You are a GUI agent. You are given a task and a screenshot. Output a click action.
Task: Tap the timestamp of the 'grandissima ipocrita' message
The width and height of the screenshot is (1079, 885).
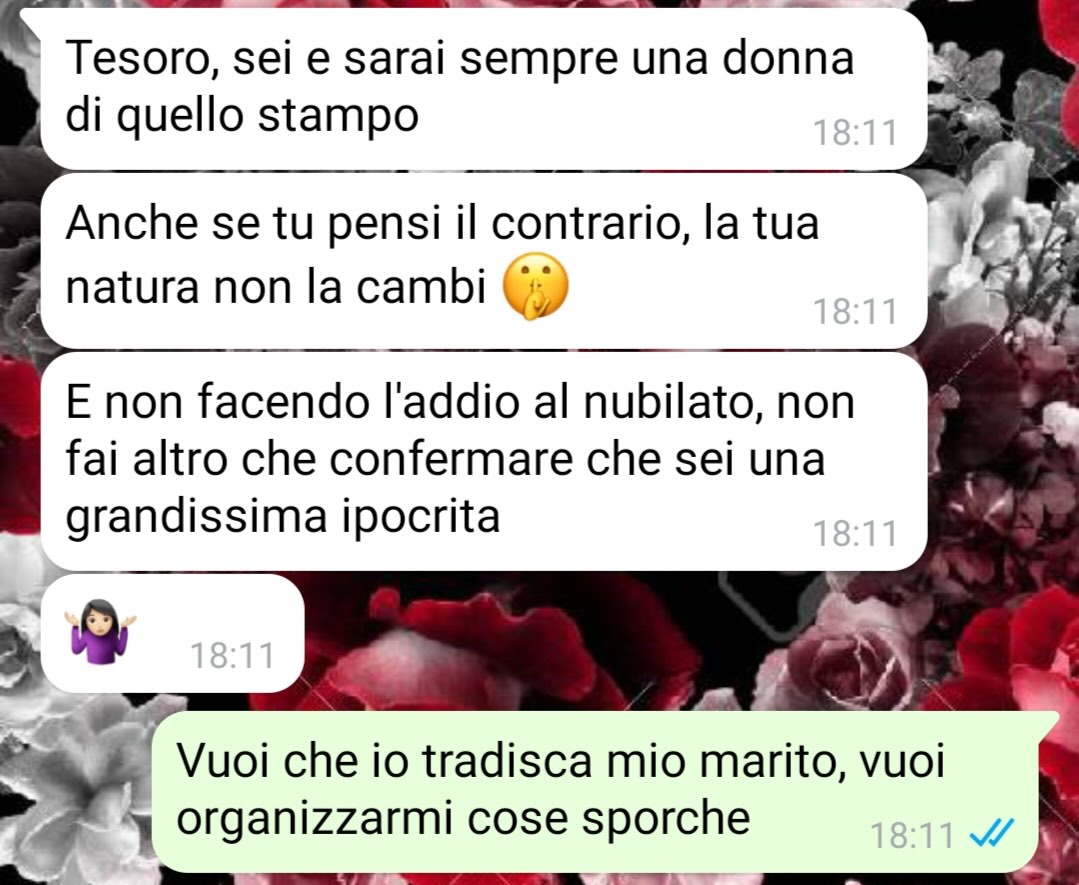(x=855, y=533)
